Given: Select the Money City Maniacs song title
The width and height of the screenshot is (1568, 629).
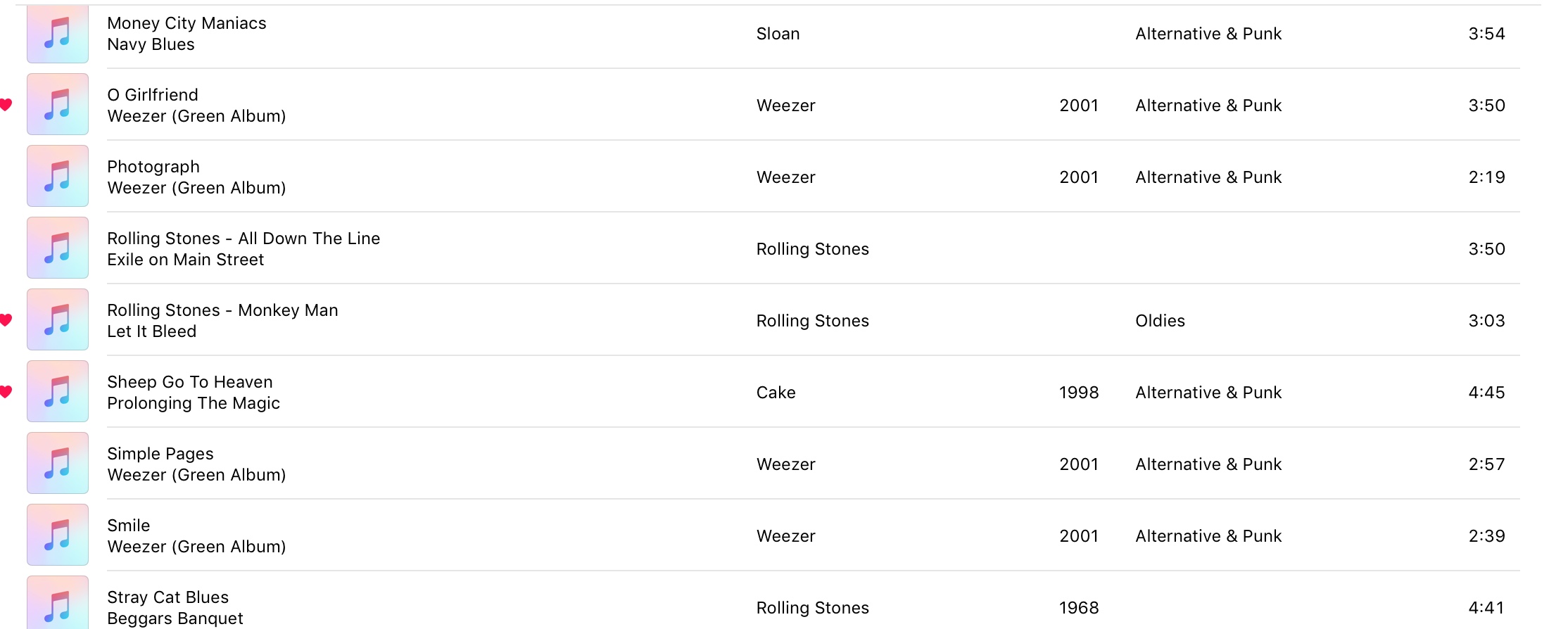Looking at the screenshot, I should pyautogui.click(x=186, y=23).
